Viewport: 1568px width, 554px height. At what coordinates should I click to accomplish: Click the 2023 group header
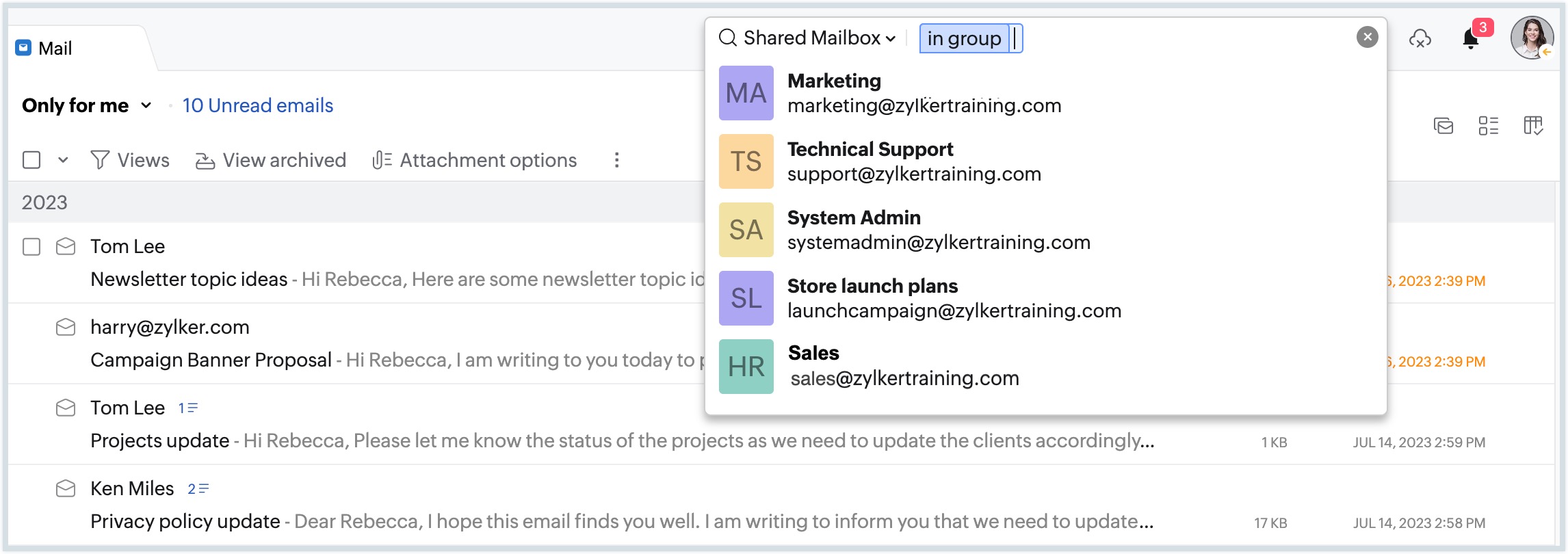pos(44,202)
